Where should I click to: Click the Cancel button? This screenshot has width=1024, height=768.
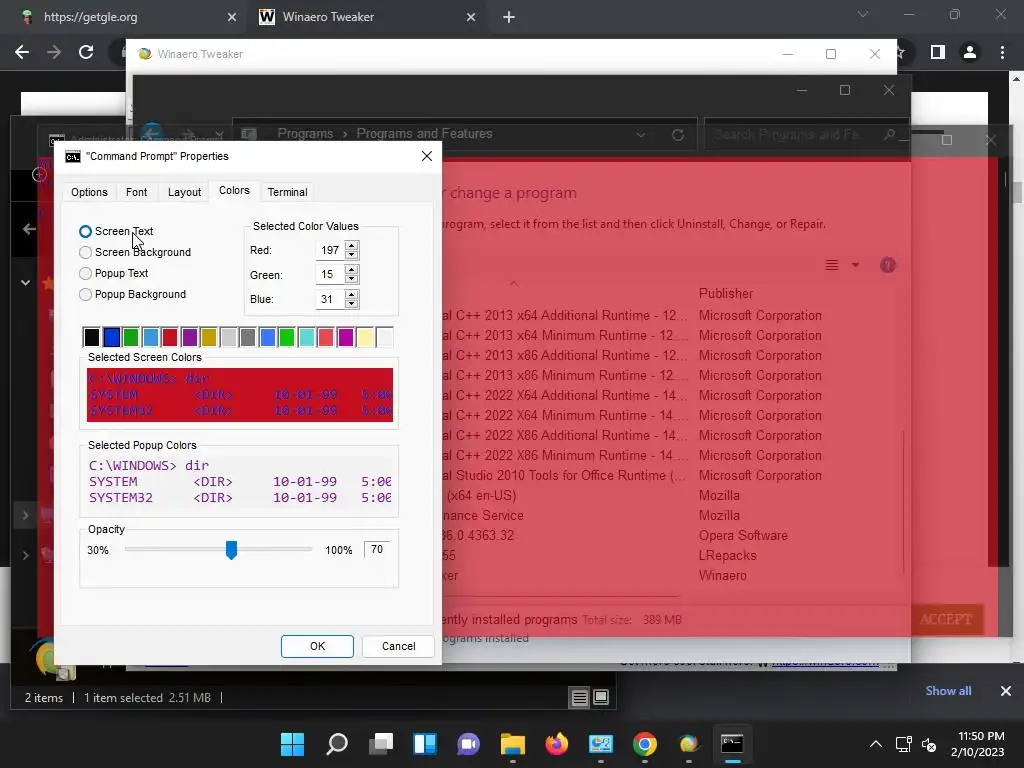(x=398, y=646)
